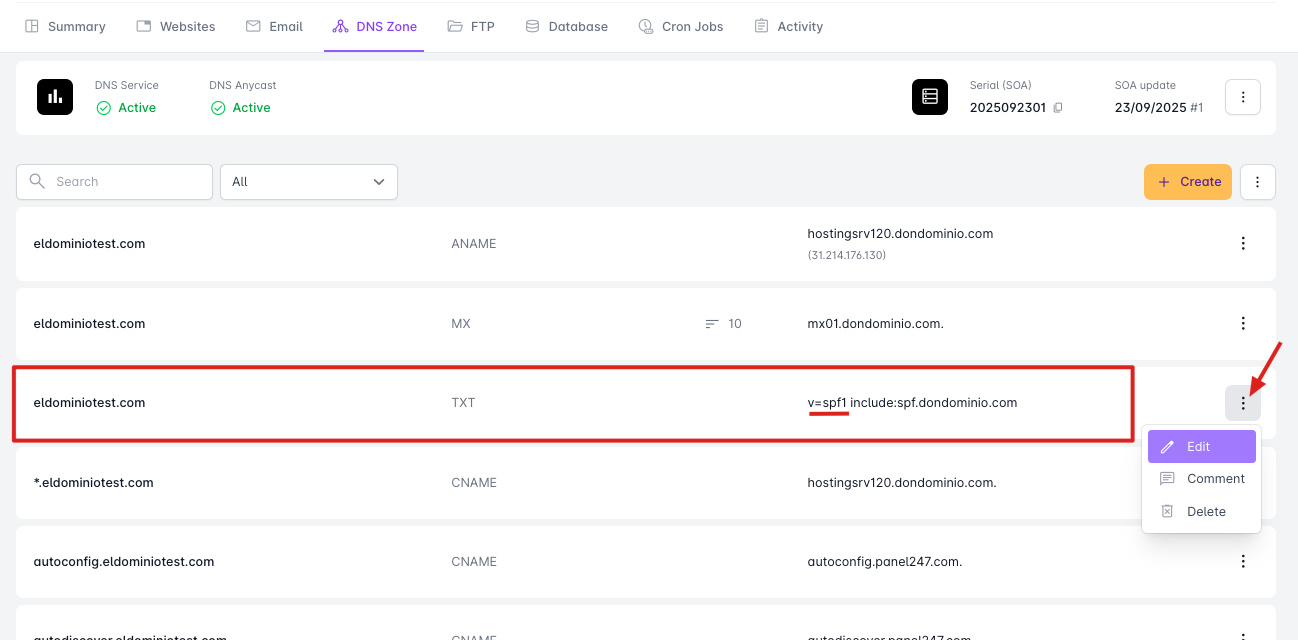Open the Database tab
Screen dimensions: 1298x640
[566, 26]
